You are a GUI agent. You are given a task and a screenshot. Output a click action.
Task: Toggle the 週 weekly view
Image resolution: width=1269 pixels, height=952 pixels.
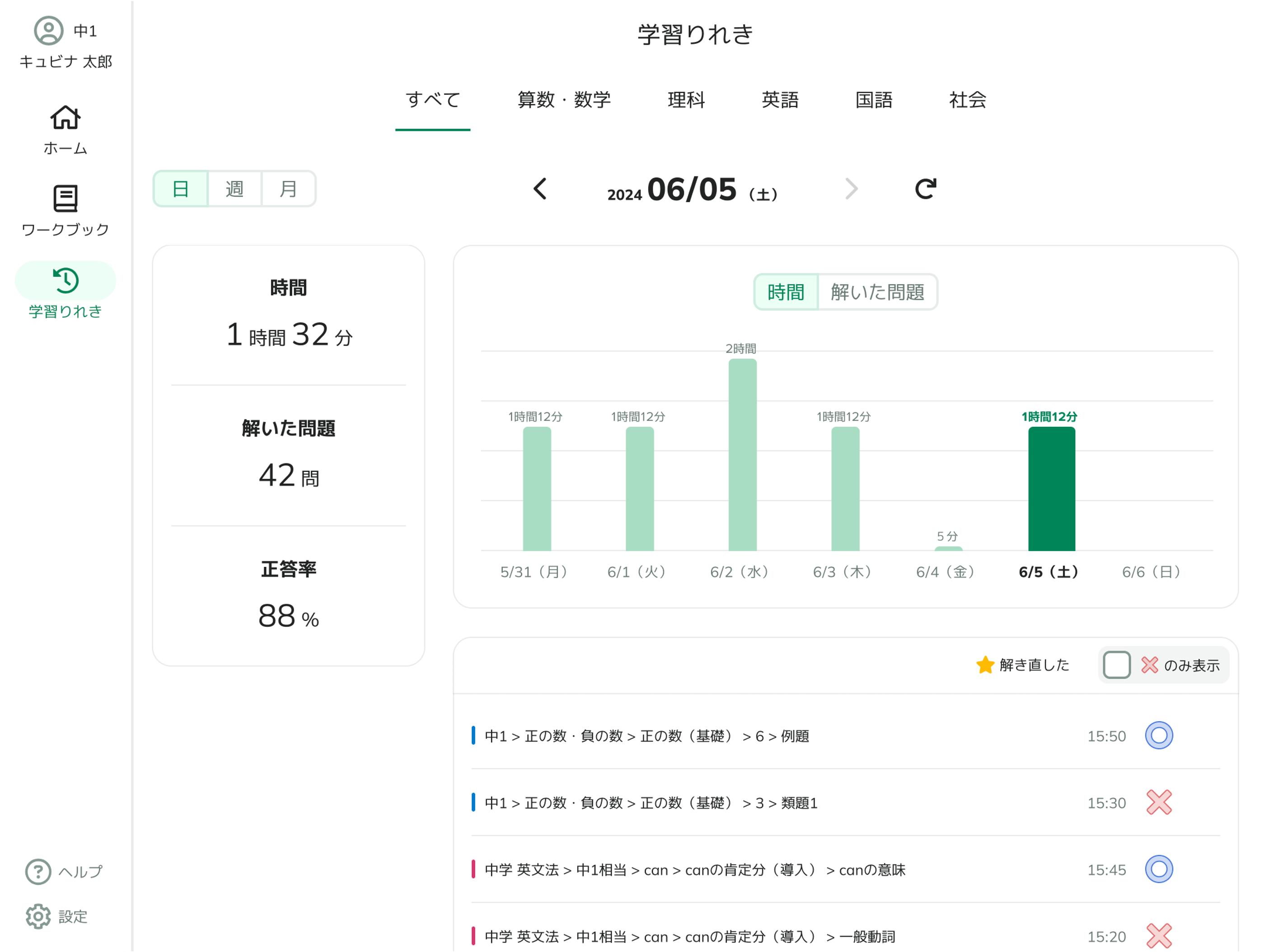pos(234,189)
